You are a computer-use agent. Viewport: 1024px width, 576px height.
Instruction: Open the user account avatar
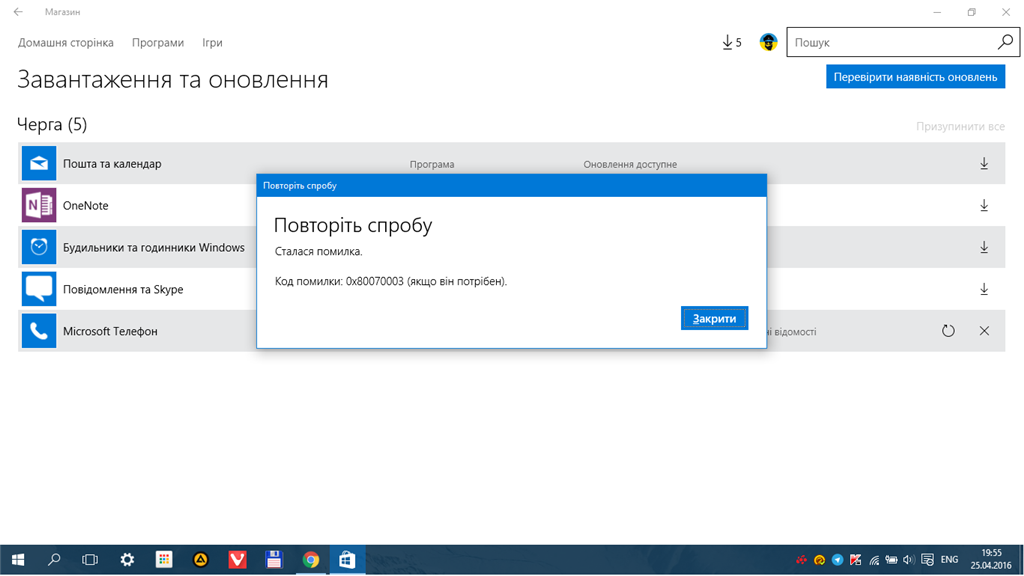[768, 43]
